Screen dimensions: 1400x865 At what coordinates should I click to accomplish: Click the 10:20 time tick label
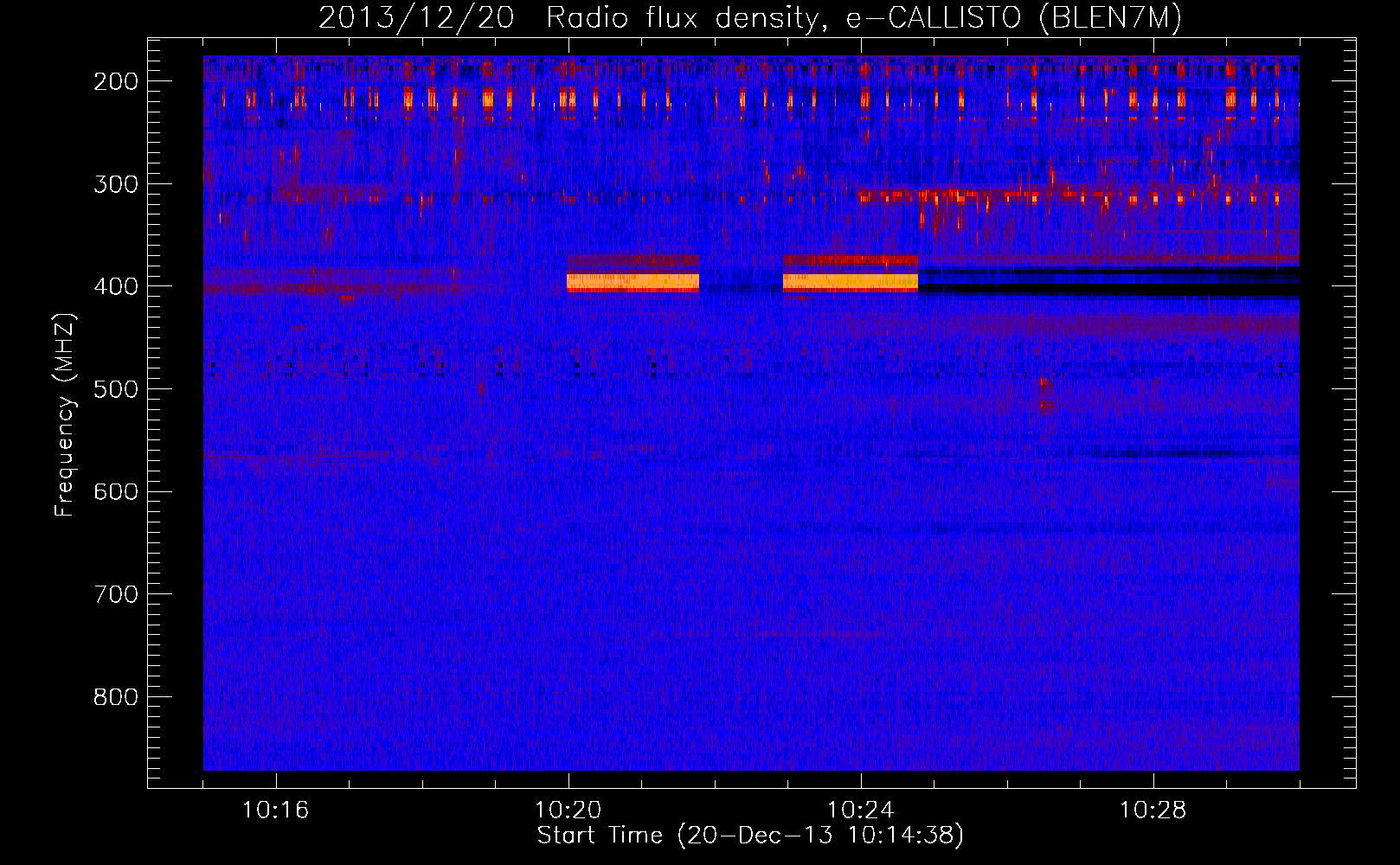coord(568,811)
